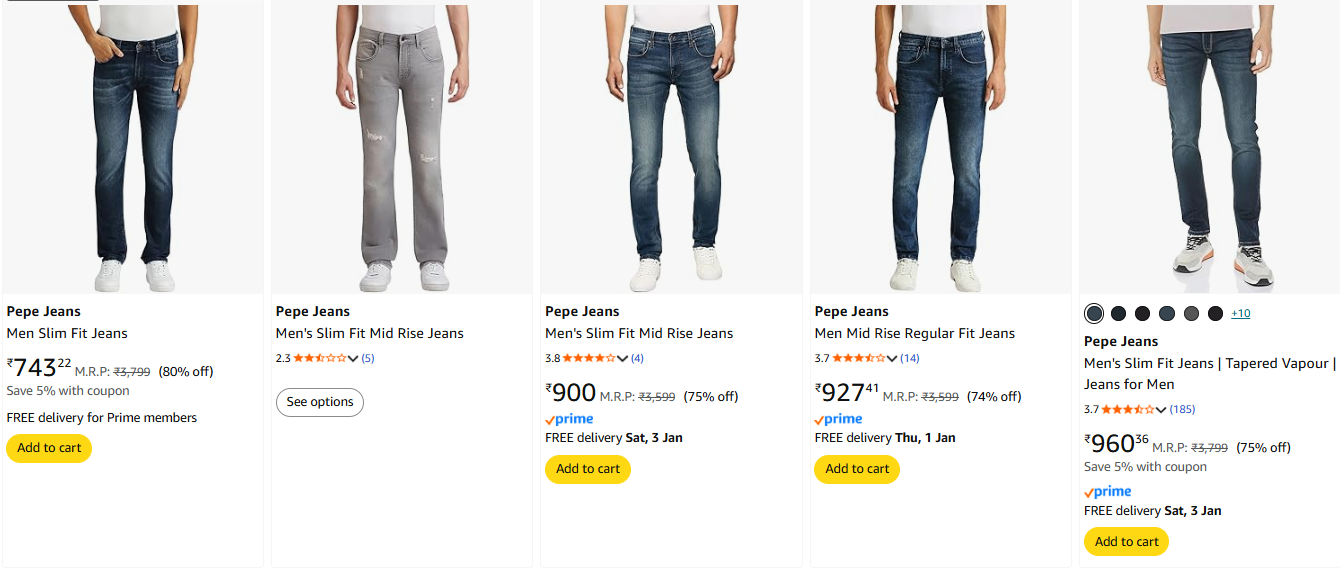Open the Men Mid Rise Regular Fit Jeans title
The height and width of the screenshot is (573, 1340).
(x=914, y=333)
